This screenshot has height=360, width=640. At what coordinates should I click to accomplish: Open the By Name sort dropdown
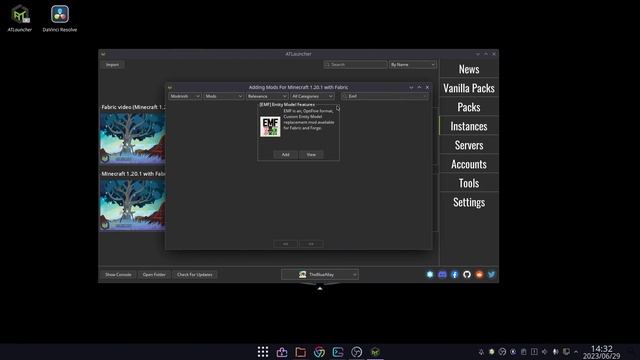point(412,64)
